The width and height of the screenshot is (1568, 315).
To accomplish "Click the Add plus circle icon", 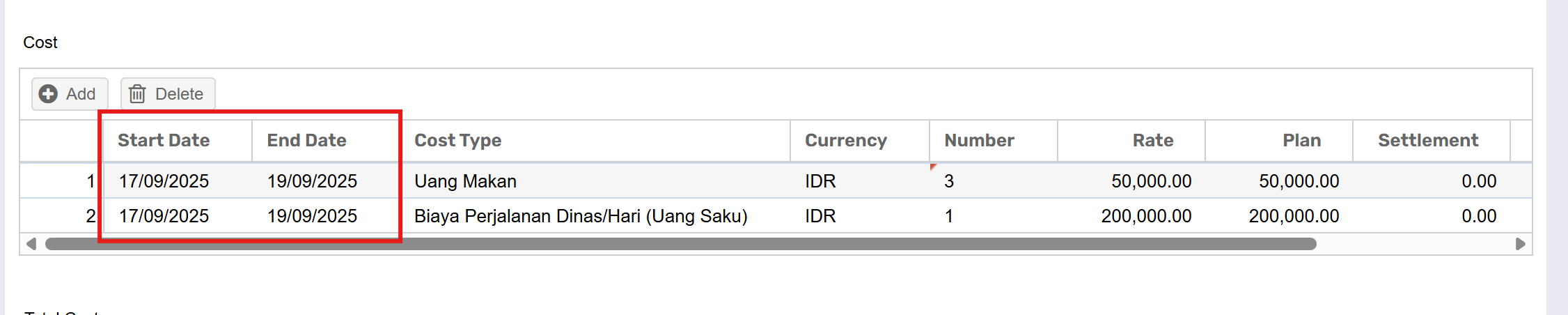I will click(48, 94).
